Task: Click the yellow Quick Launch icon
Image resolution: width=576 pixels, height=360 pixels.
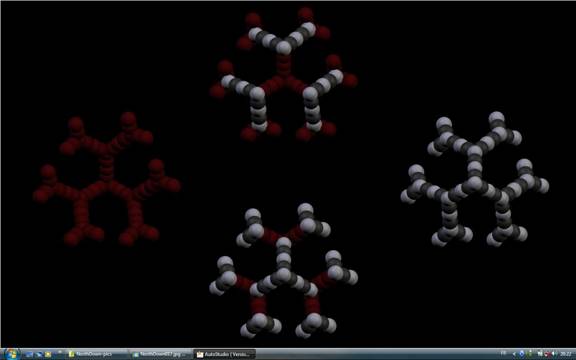Action: click(x=48, y=354)
